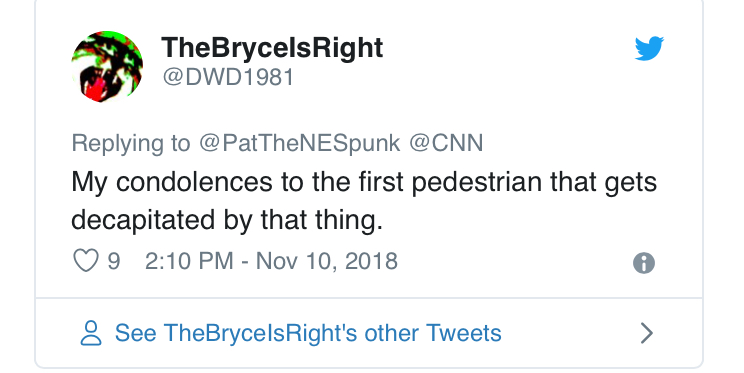The image size is (744, 373).
Task: Click the 'Replying to' label text
Action: [131, 143]
